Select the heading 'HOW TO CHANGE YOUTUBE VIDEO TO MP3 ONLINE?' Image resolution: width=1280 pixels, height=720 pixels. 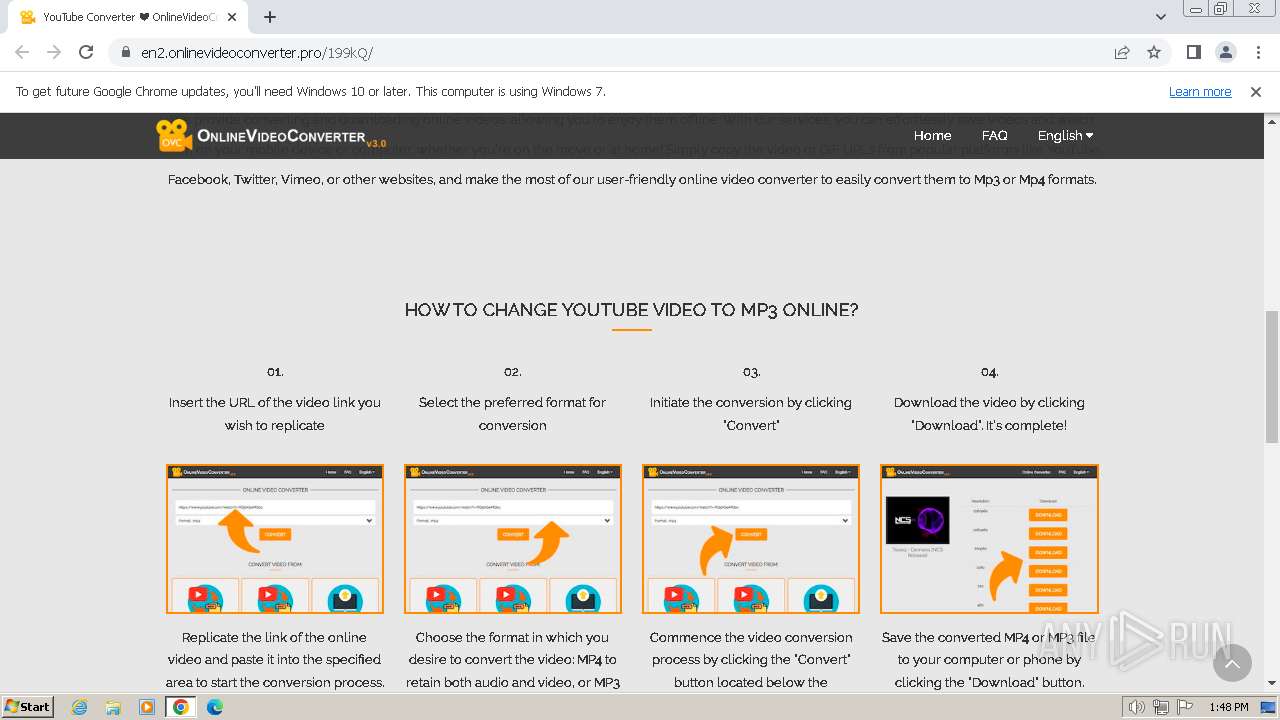tap(631, 310)
